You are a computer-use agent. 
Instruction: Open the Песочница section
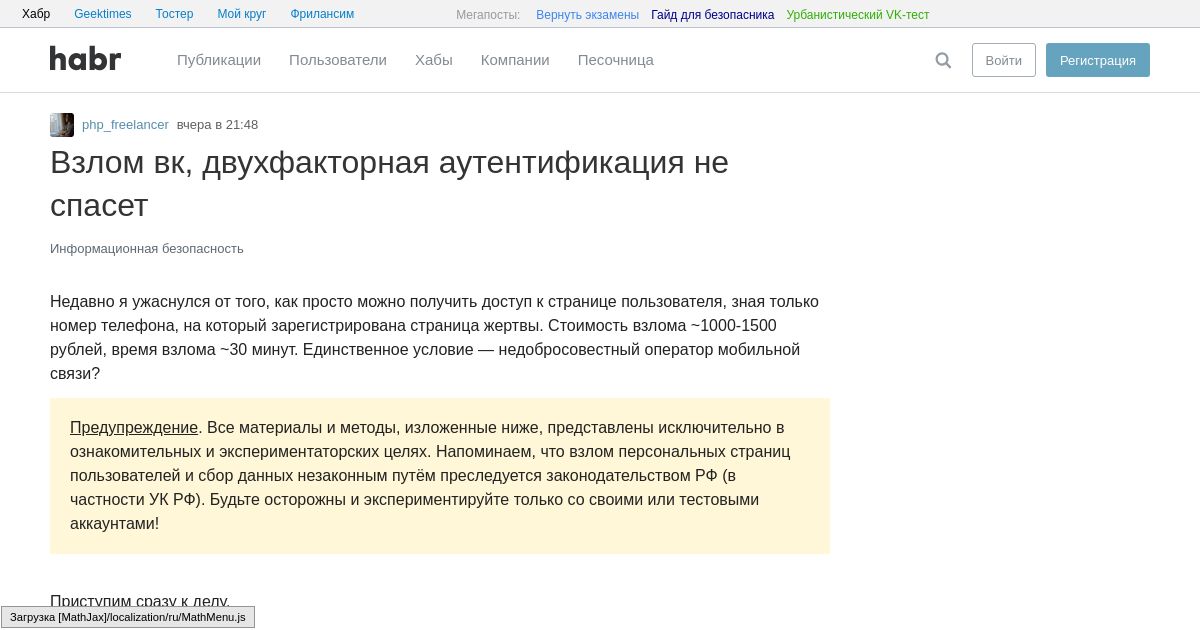[616, 60]
